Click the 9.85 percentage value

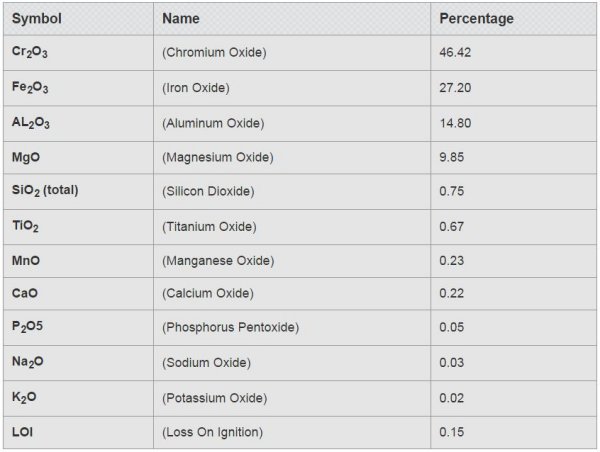click(x=452, y=157)
